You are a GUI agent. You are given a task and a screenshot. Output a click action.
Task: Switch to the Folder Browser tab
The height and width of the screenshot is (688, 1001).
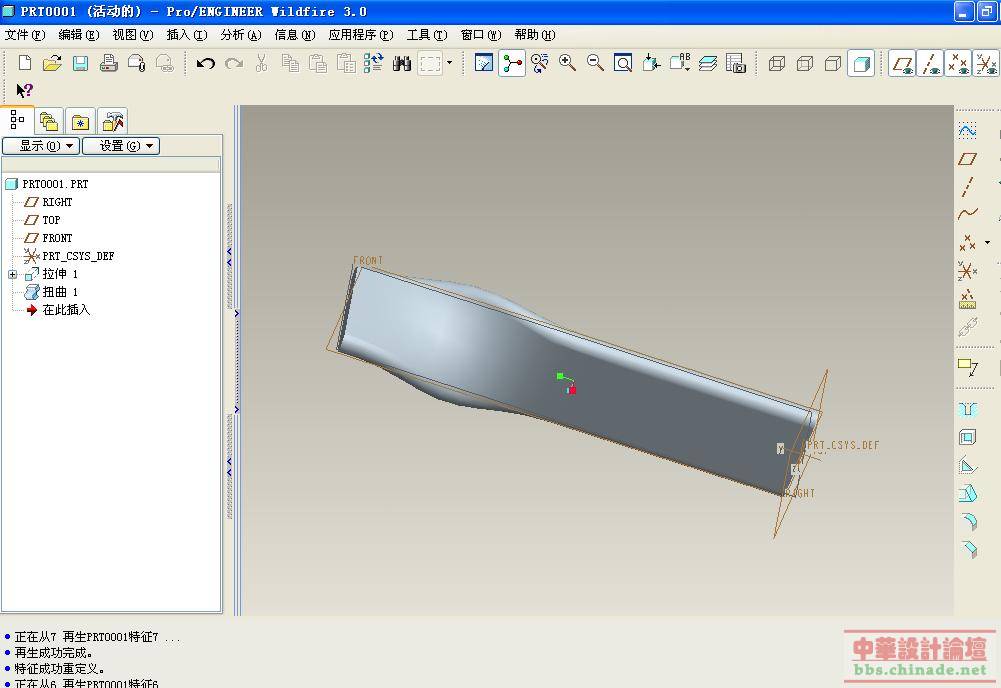point(49,122)
